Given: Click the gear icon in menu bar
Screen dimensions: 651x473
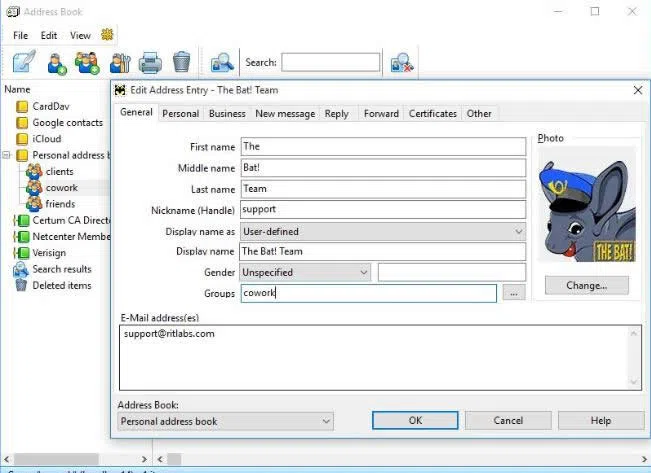Looking at the screenshot, I should click(x=107, y=35).
